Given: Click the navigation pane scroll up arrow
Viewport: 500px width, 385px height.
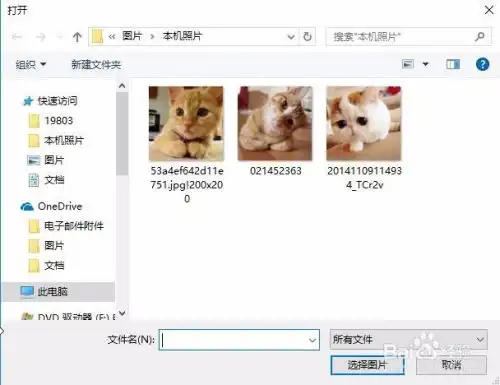Looking at the screenshot, I should click(122, 86).
